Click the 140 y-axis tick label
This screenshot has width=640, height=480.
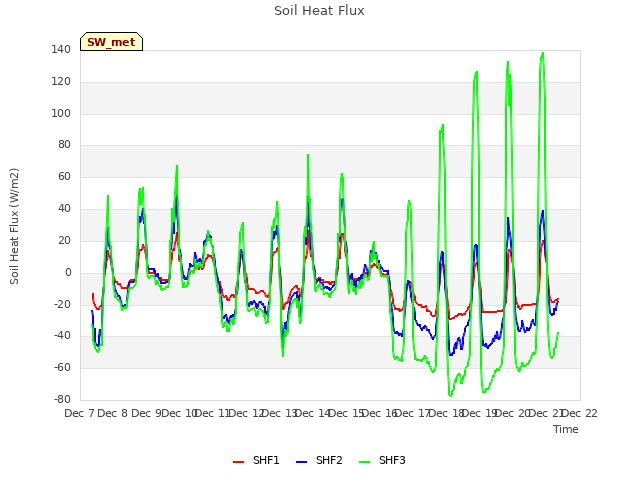click(x=61, y=50)
